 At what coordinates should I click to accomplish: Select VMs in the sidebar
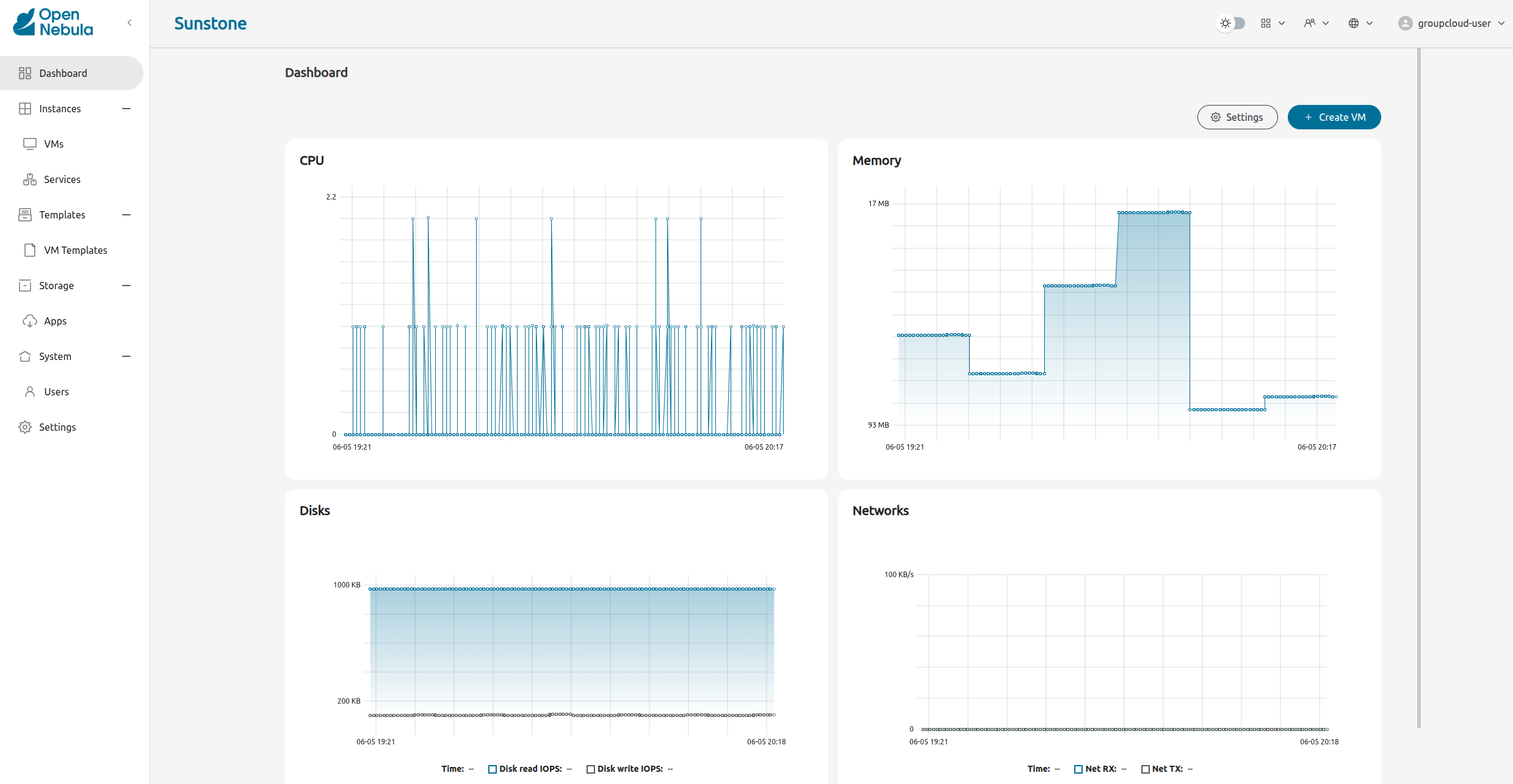[54, 144]
